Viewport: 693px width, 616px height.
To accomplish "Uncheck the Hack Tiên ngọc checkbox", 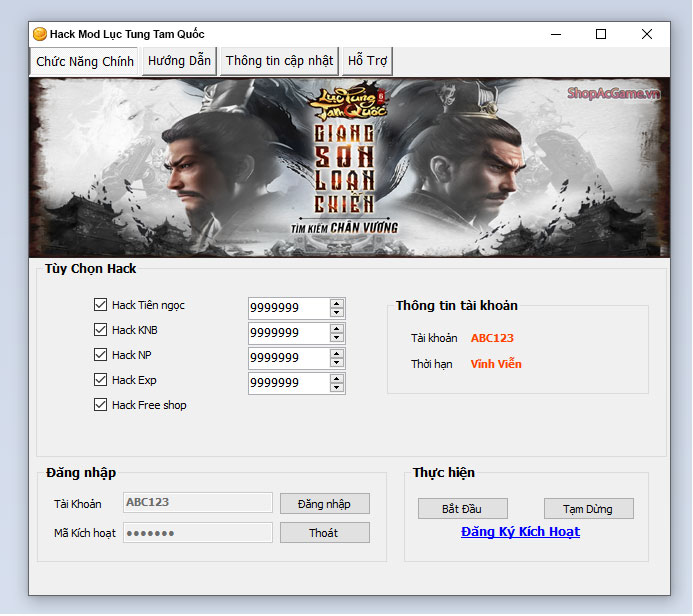I will point(100,304).
